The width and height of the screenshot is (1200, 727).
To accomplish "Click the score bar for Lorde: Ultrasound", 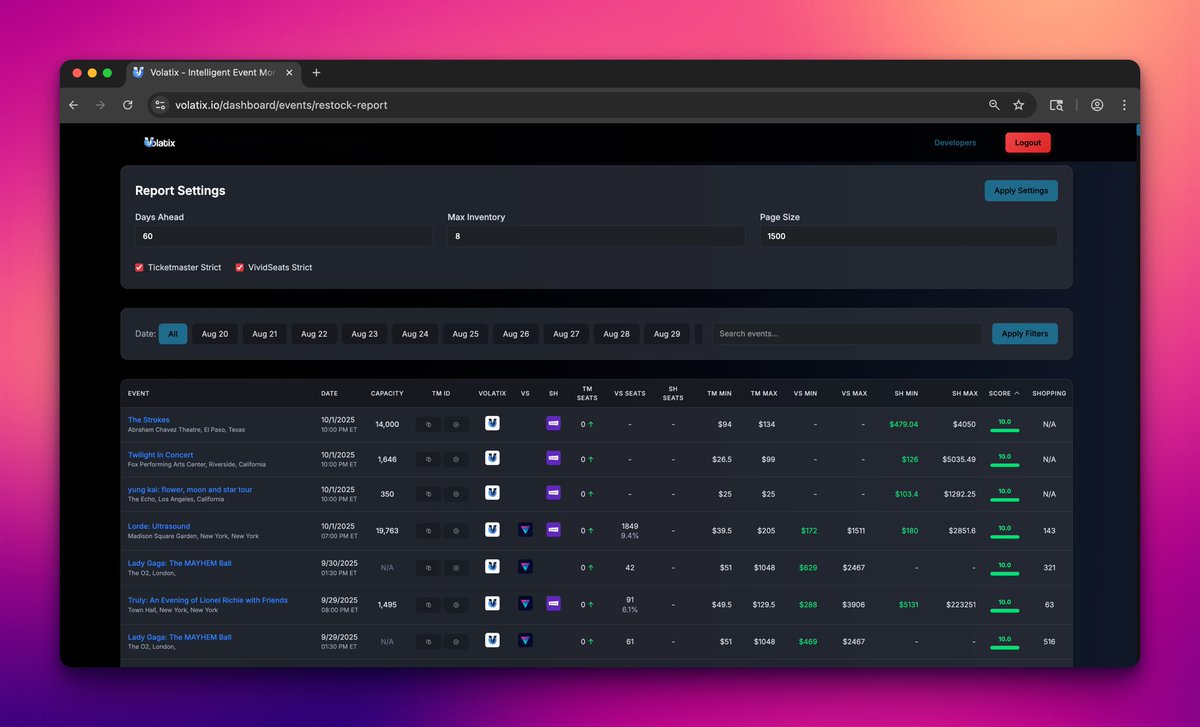I will click(1004, 537).
